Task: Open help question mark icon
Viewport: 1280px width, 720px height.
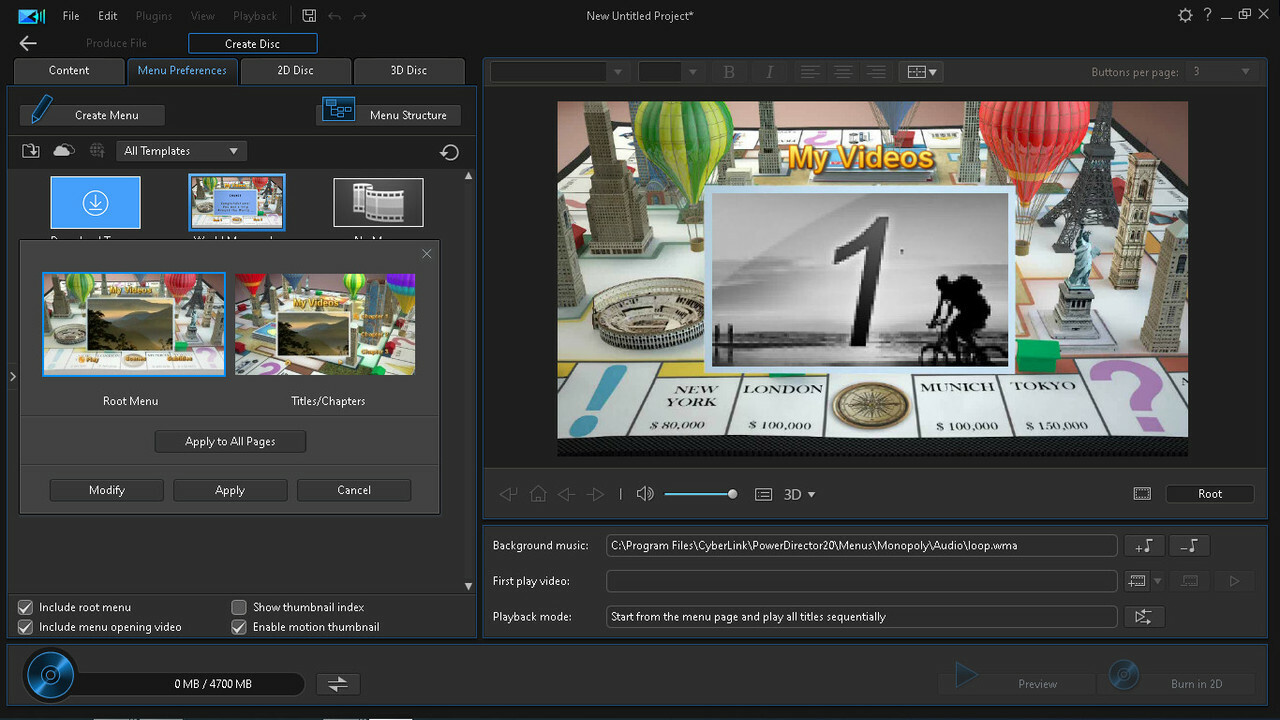Action: pyautogui.click(x=1208, y=15)
